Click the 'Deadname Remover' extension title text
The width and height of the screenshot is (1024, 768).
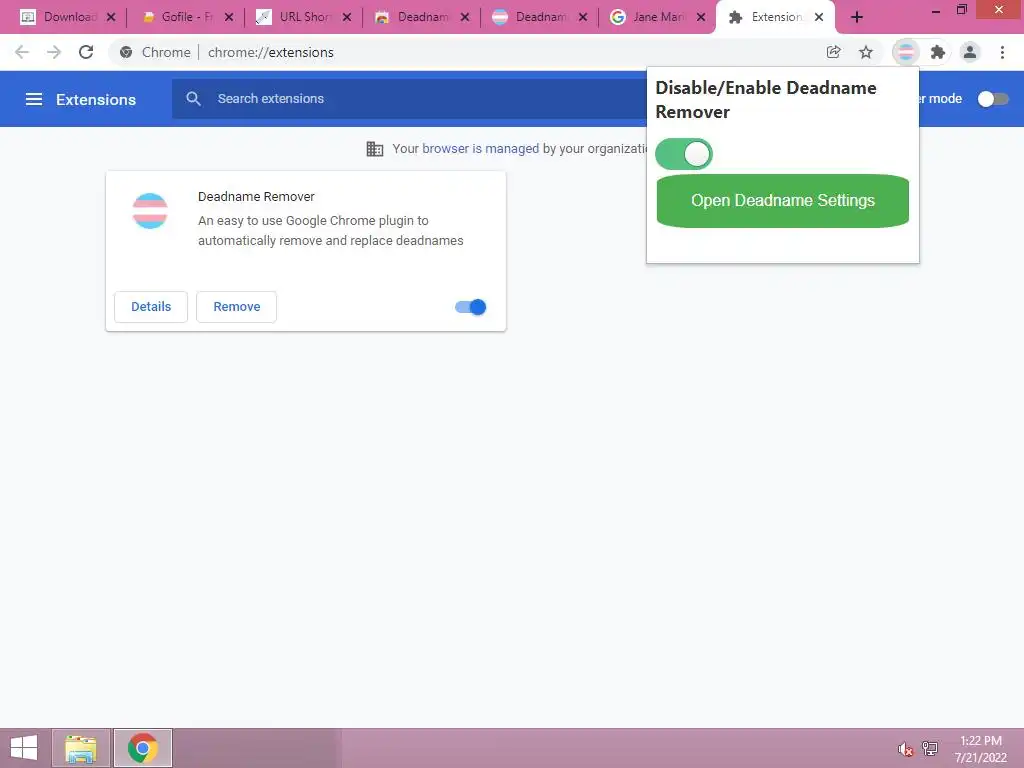tap(256, 197)
